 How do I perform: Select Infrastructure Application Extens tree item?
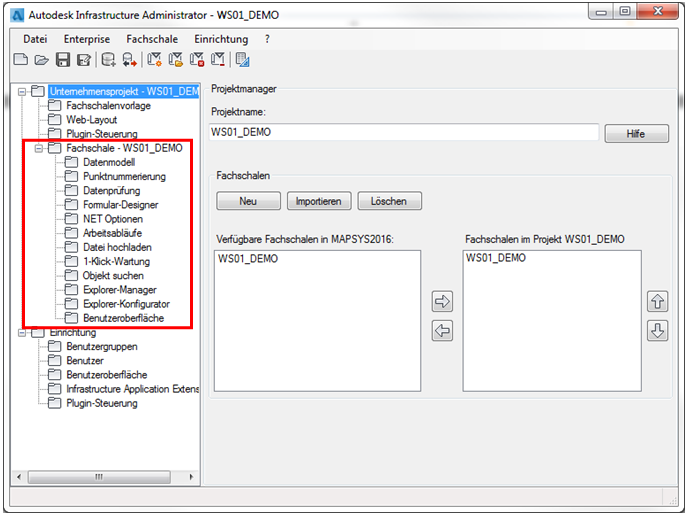pos(132,389)
